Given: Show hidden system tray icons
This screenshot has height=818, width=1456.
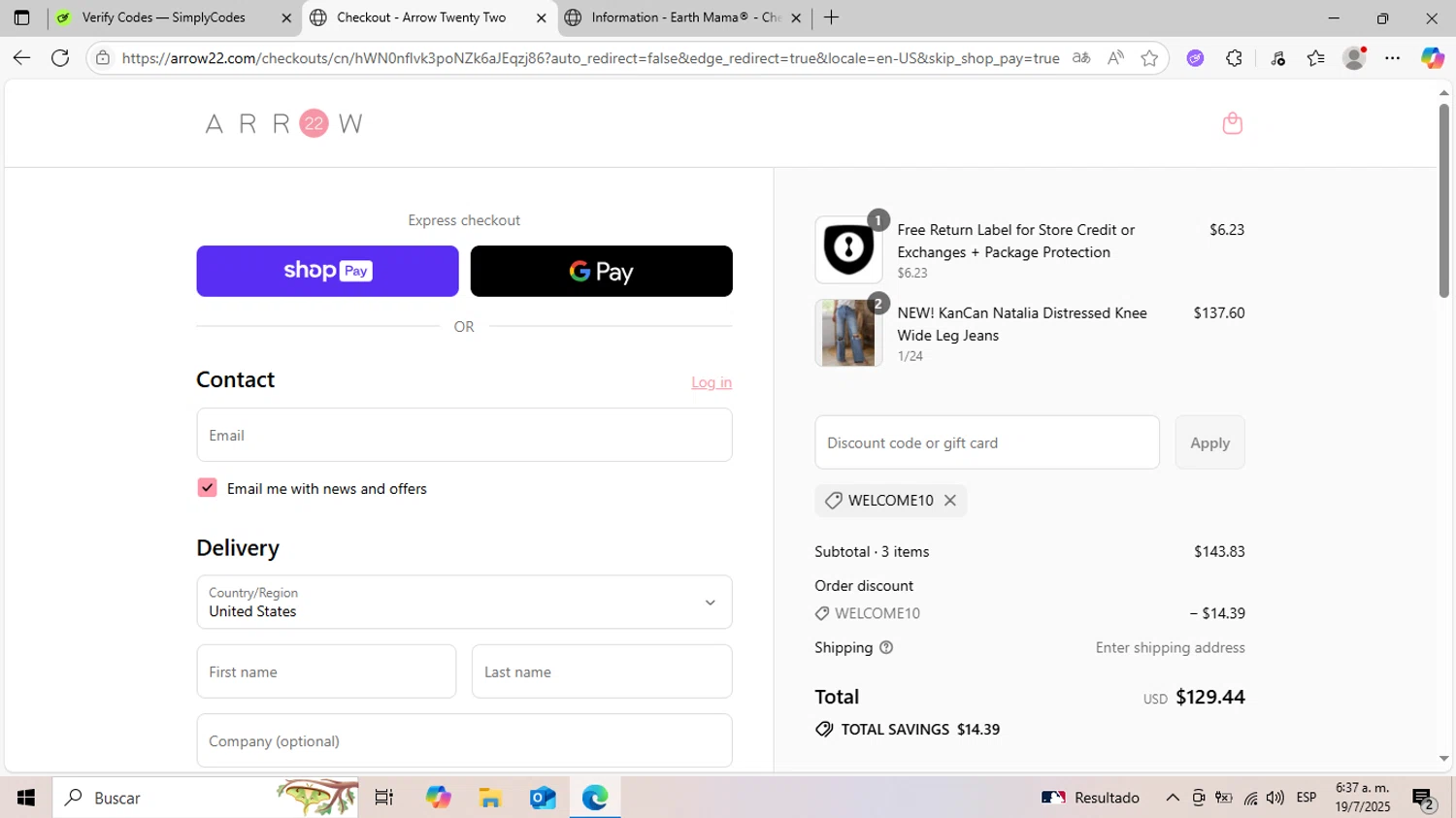Looking at the screenshot, I should pos(1173,798).
